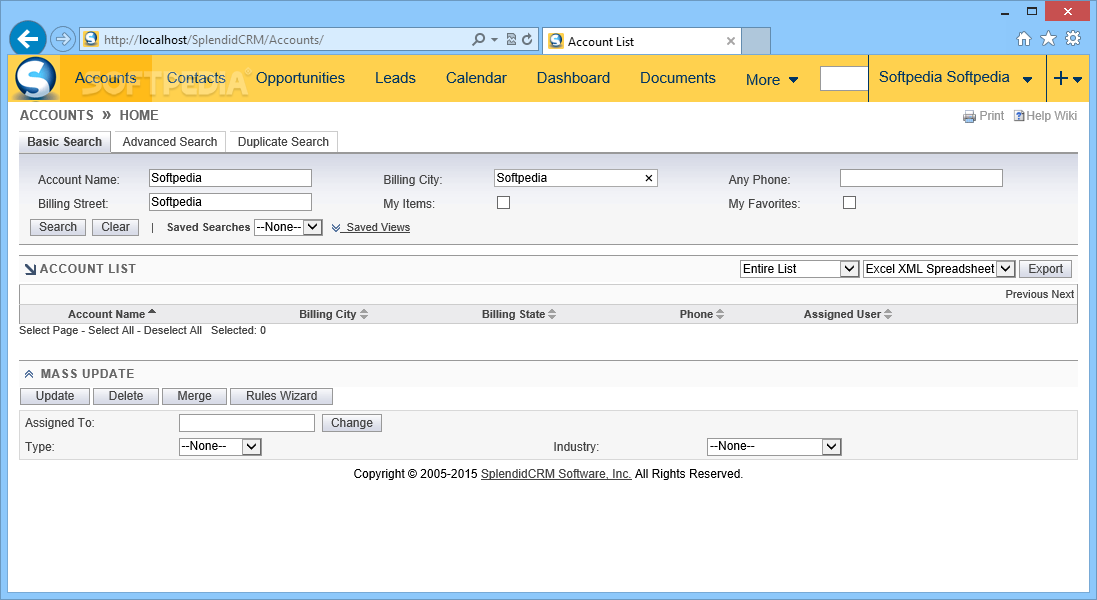The image size is (1097, 600).
Task: Switch to the Basic Search tab
Action: 64,142
